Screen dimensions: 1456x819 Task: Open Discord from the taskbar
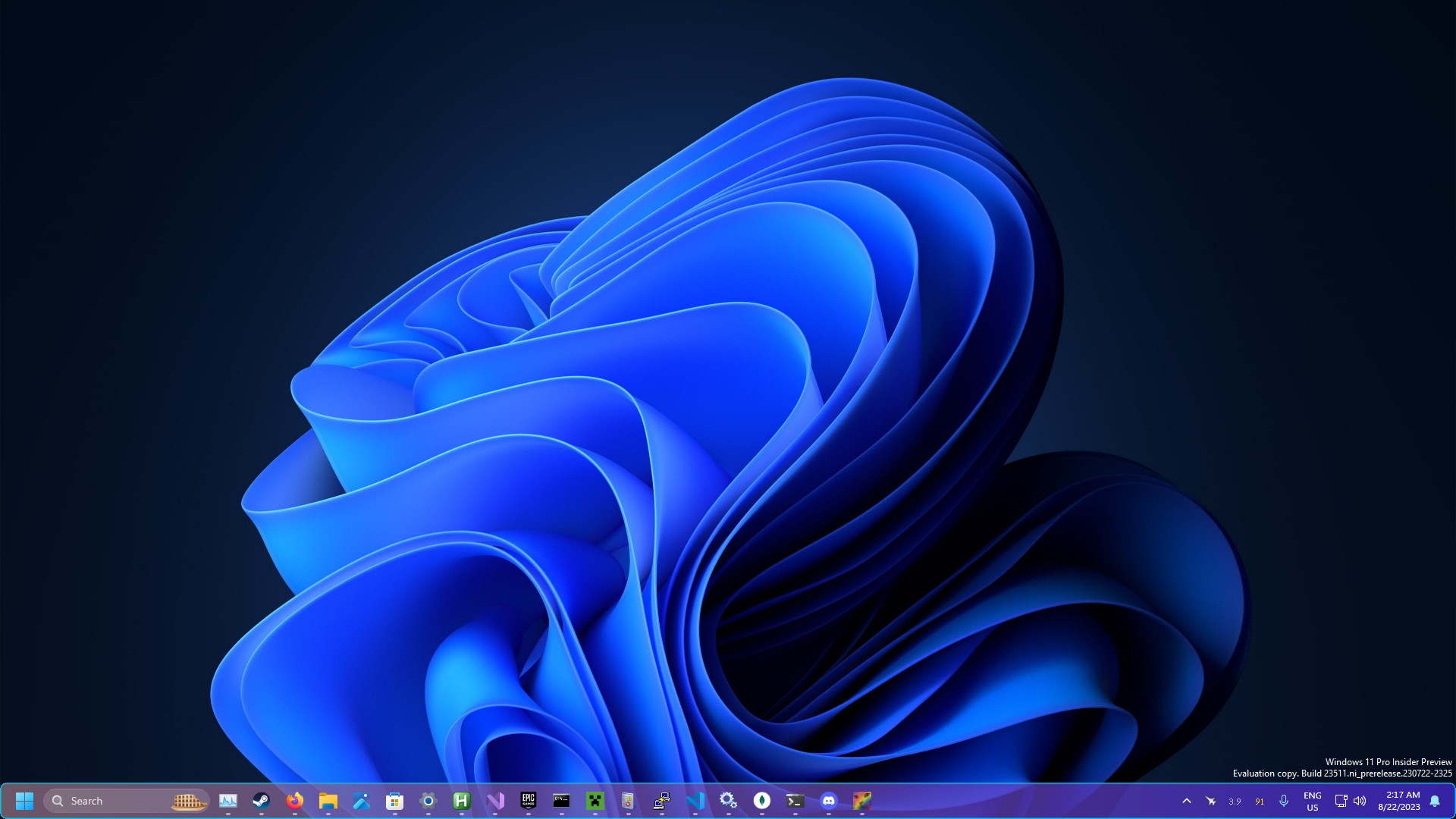[x=828, y=801]
